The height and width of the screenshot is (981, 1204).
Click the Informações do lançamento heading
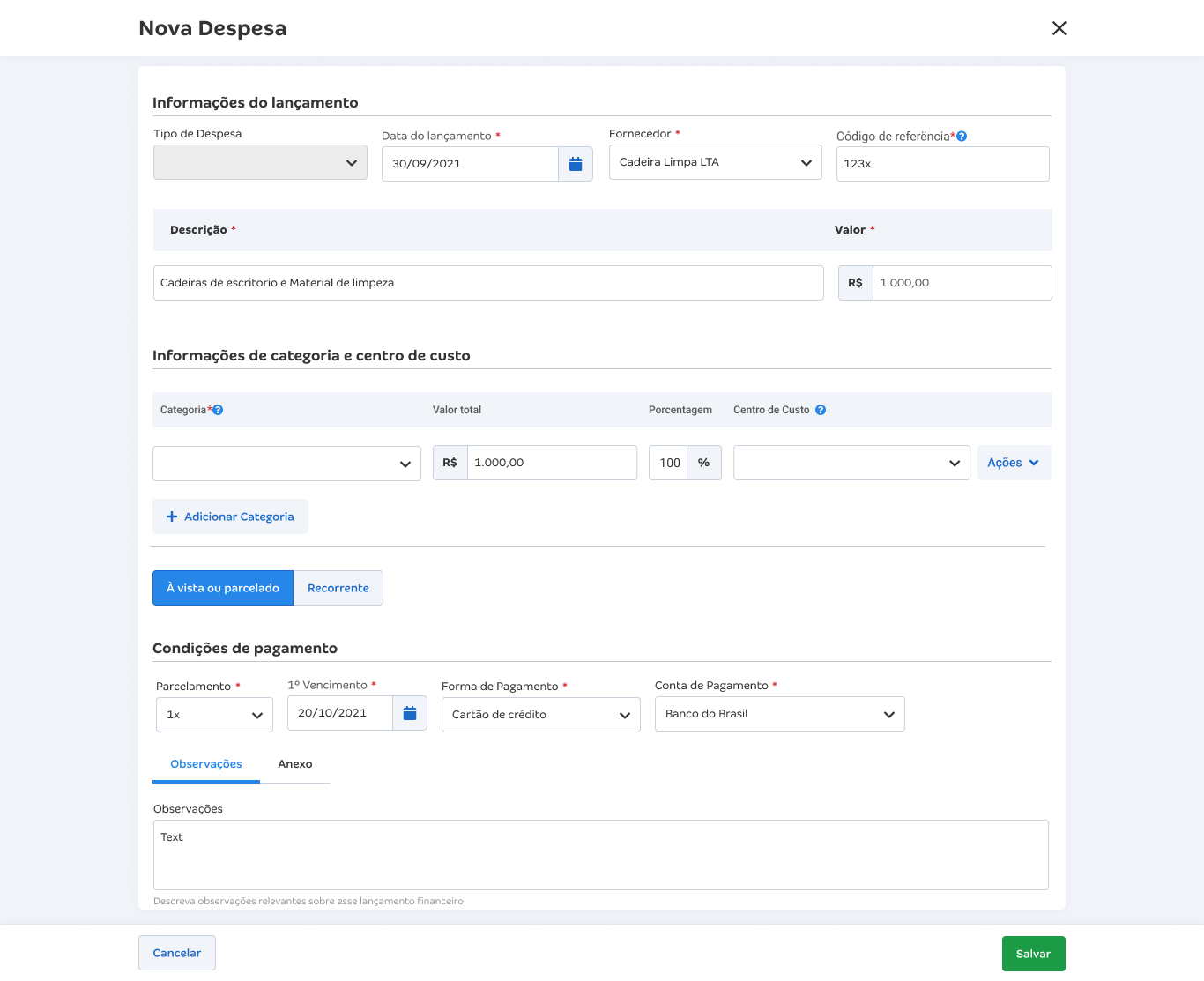tap(256, 102)
